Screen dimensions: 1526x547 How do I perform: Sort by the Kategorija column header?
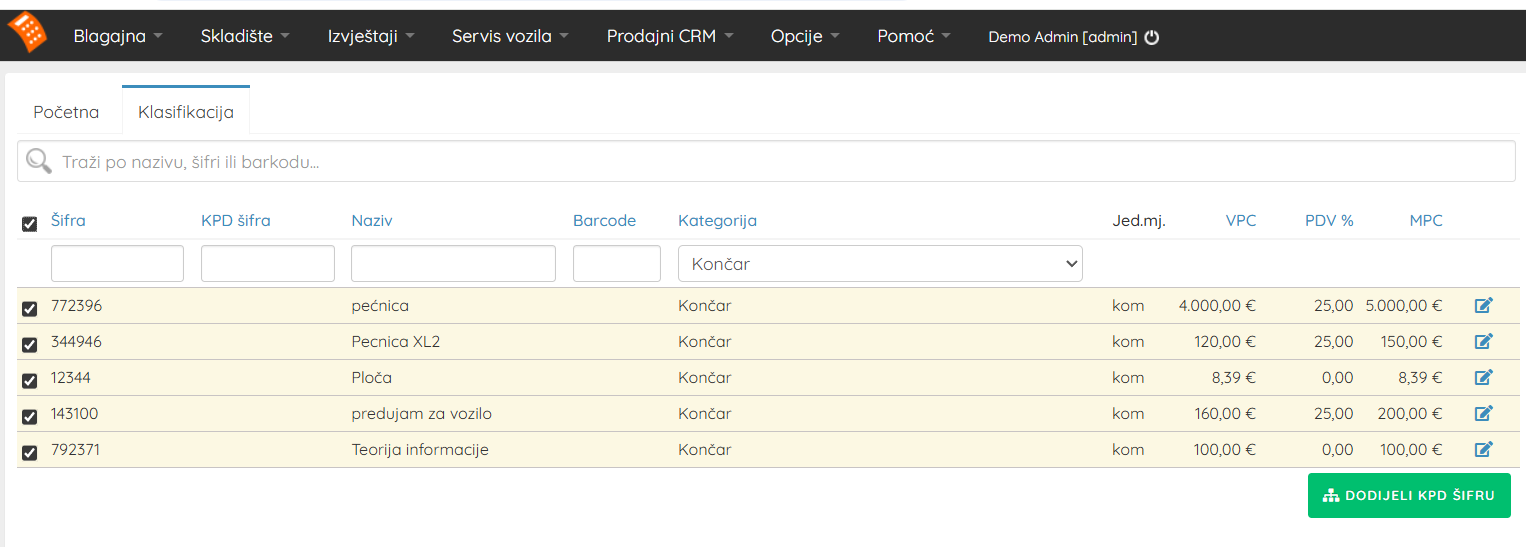pyautogui.click(x=717, y=221)
